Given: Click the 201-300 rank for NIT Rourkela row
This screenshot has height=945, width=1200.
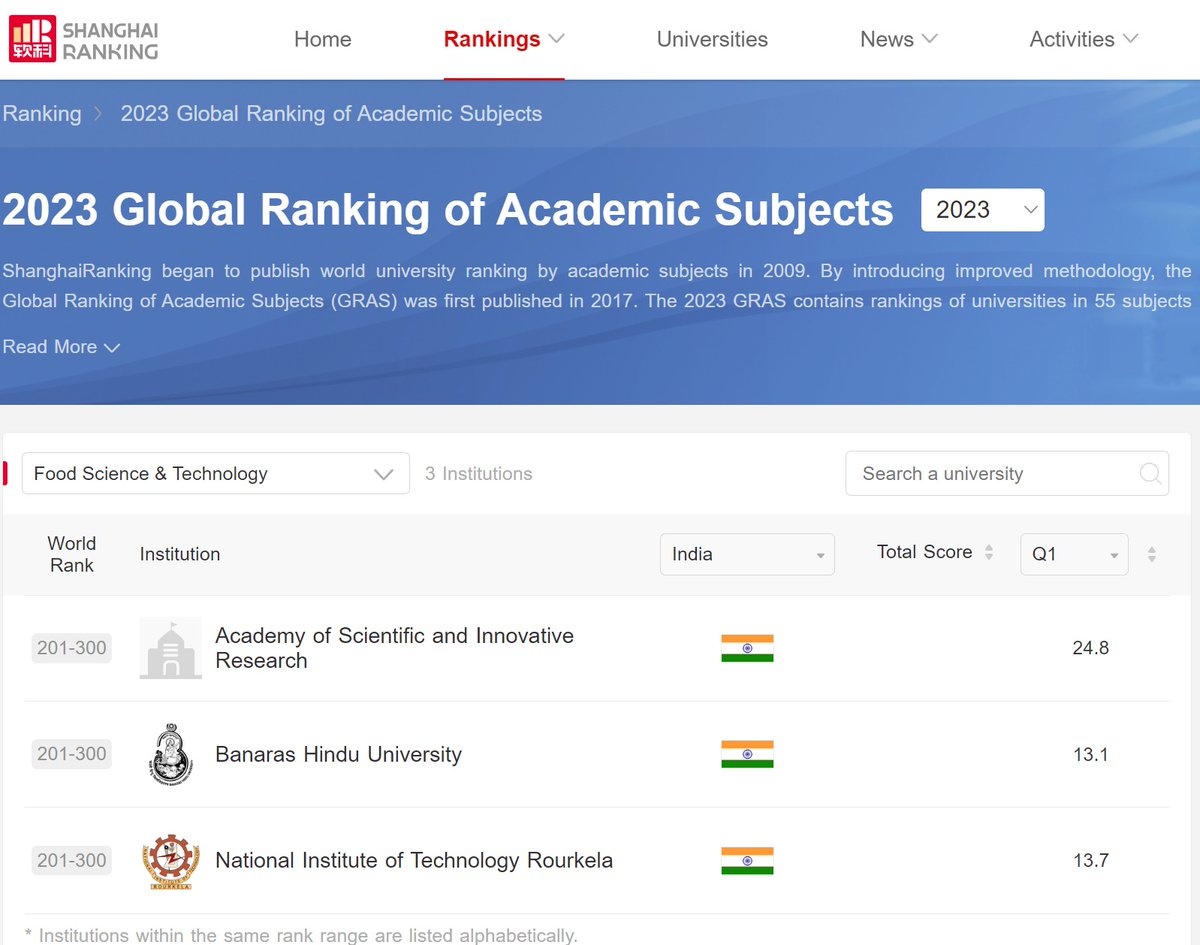Looking at the screenshot, I should point(72,860).
